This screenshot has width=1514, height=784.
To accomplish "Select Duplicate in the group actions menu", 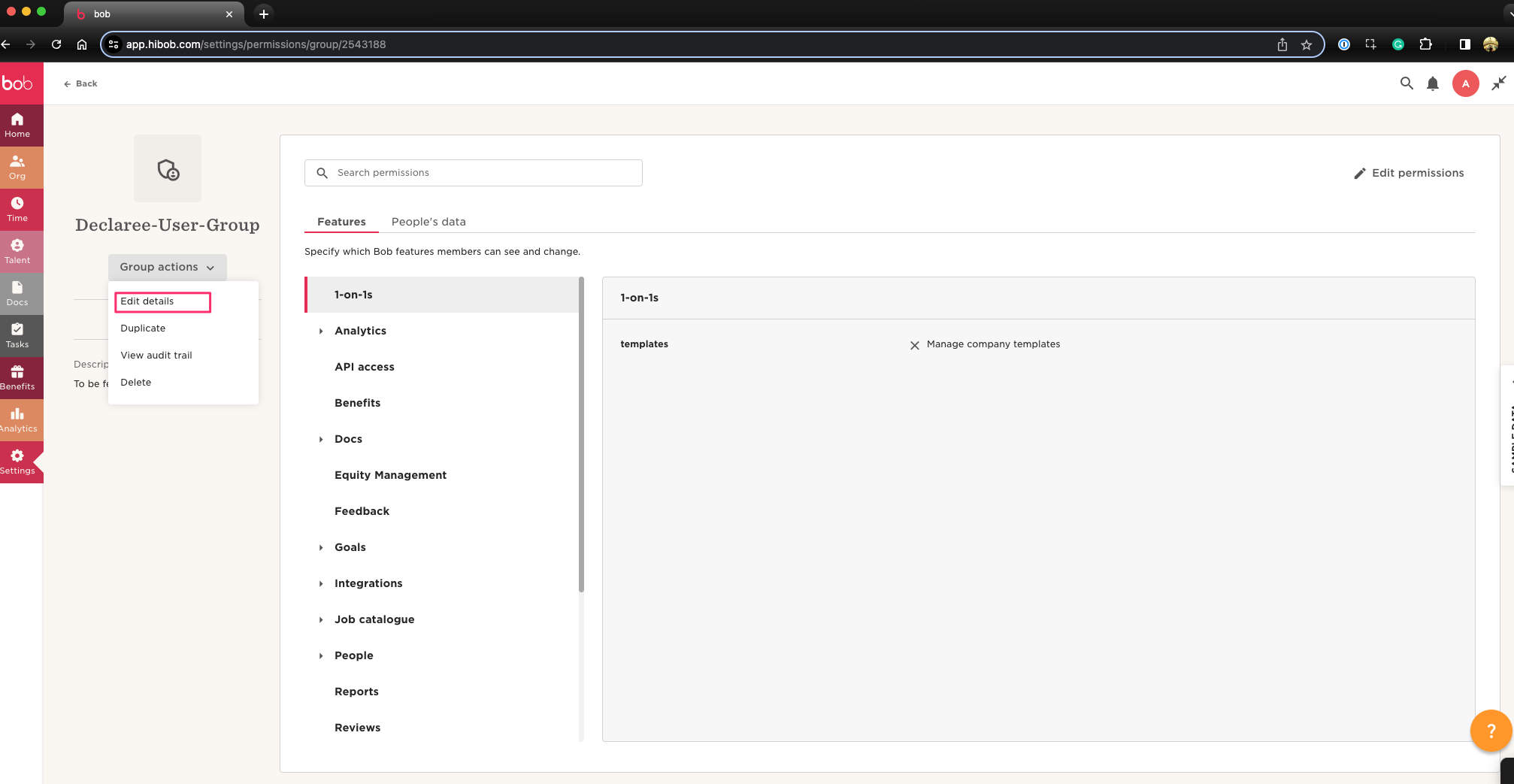I will pyautogui.click(x=143, y=328).
